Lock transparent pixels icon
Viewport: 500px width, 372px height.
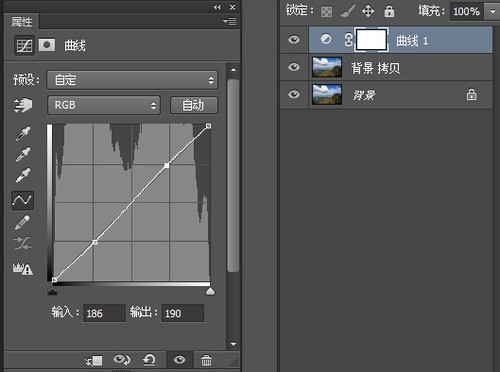(x=326, y=12)
